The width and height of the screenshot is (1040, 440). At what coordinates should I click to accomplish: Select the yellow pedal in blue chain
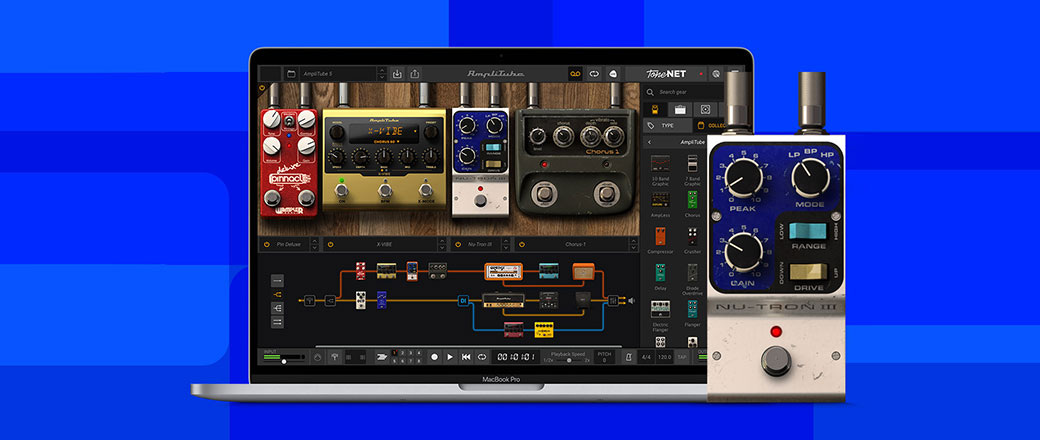(544, 329)
